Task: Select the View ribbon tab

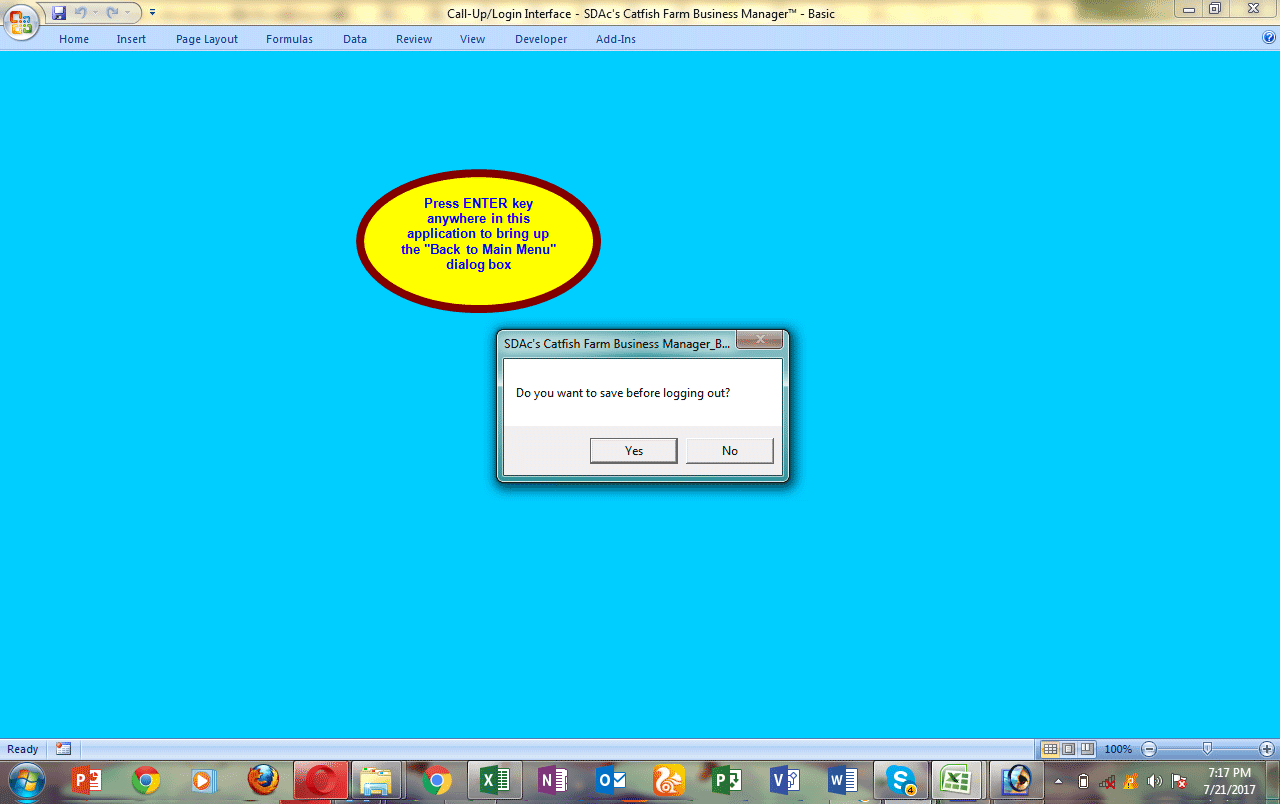Action: [472, 39]
